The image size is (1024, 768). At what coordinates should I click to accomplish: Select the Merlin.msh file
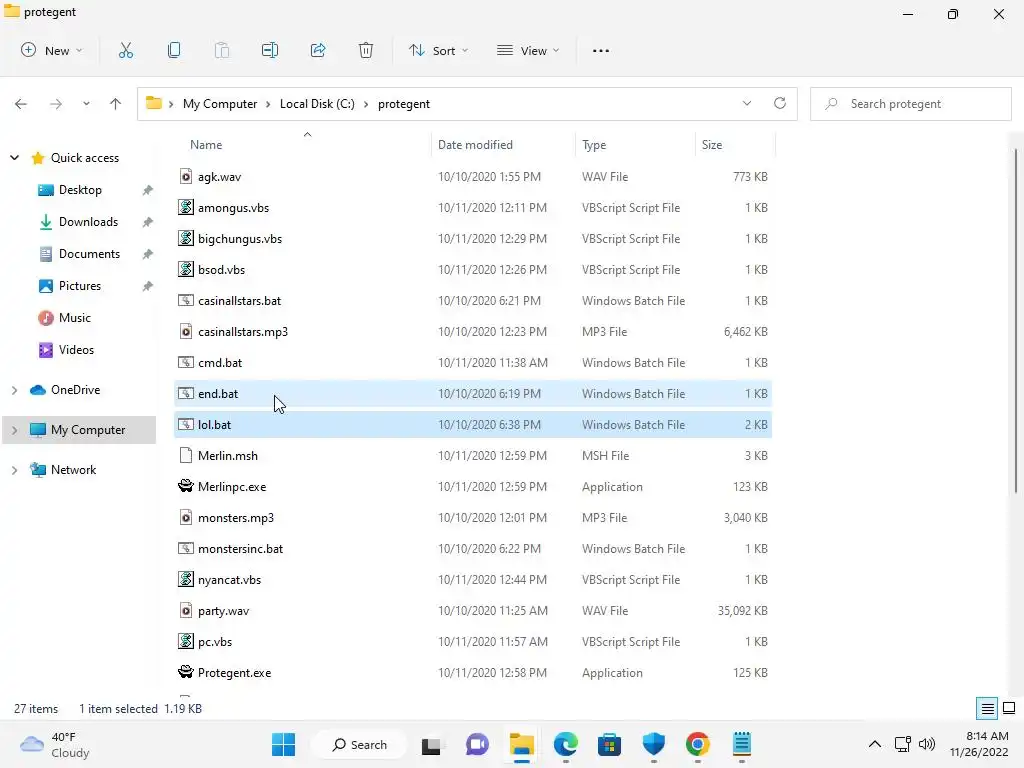(x=473, y=456)
